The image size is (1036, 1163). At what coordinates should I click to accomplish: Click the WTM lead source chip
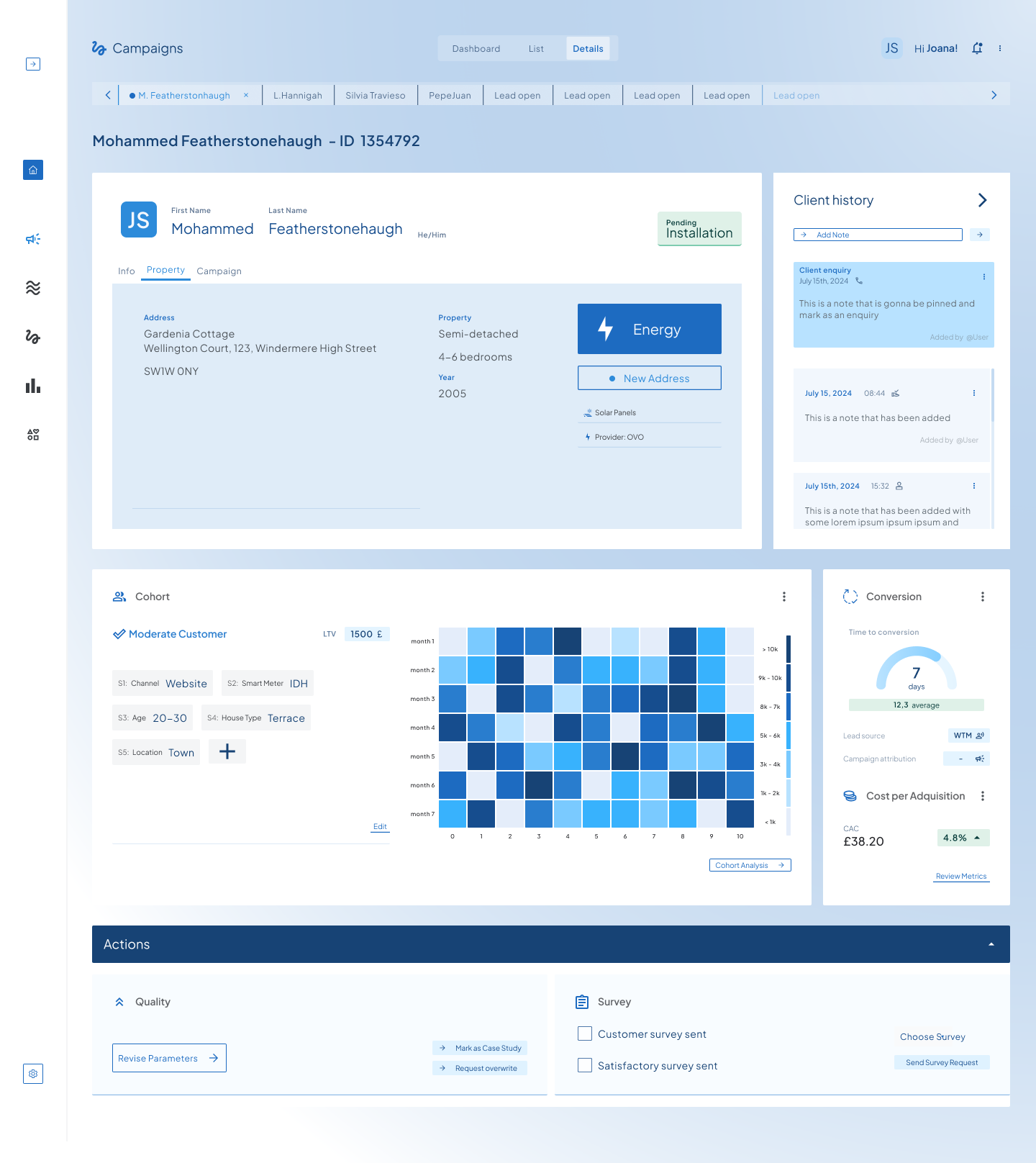(x=969, y=736)
